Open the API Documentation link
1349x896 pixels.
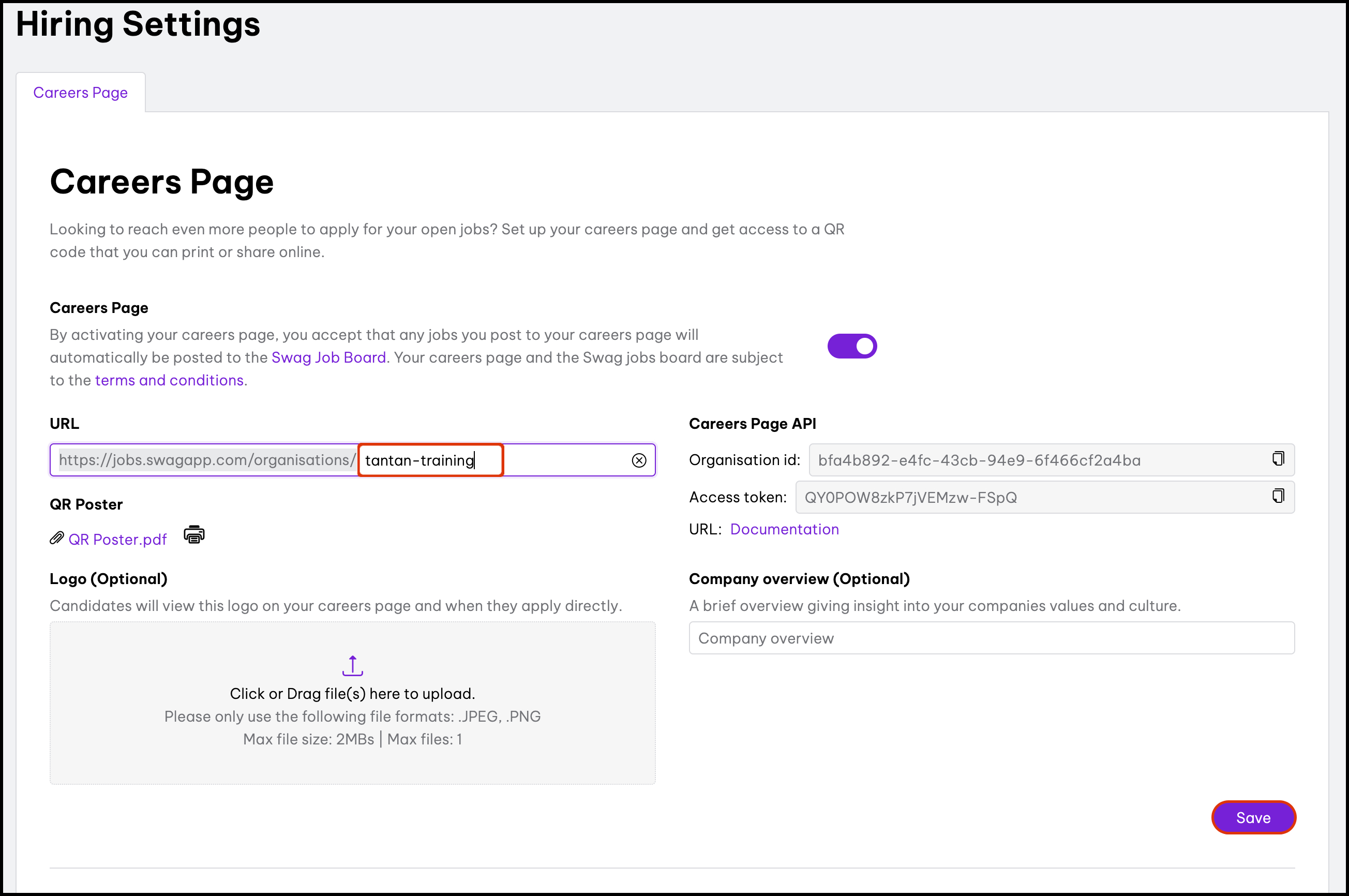[x=784, y=529]
